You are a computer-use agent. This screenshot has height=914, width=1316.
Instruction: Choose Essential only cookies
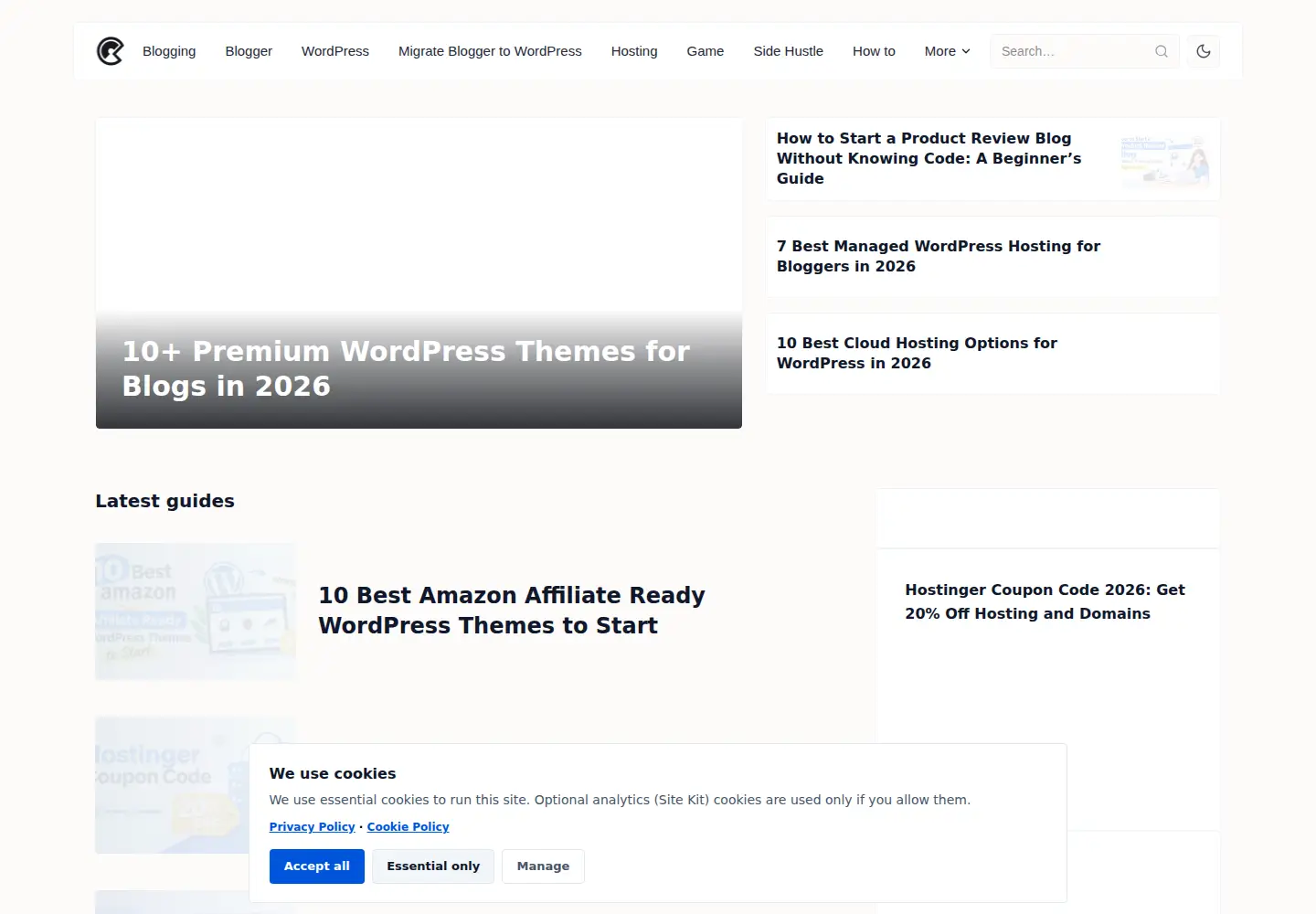(433, 866)
